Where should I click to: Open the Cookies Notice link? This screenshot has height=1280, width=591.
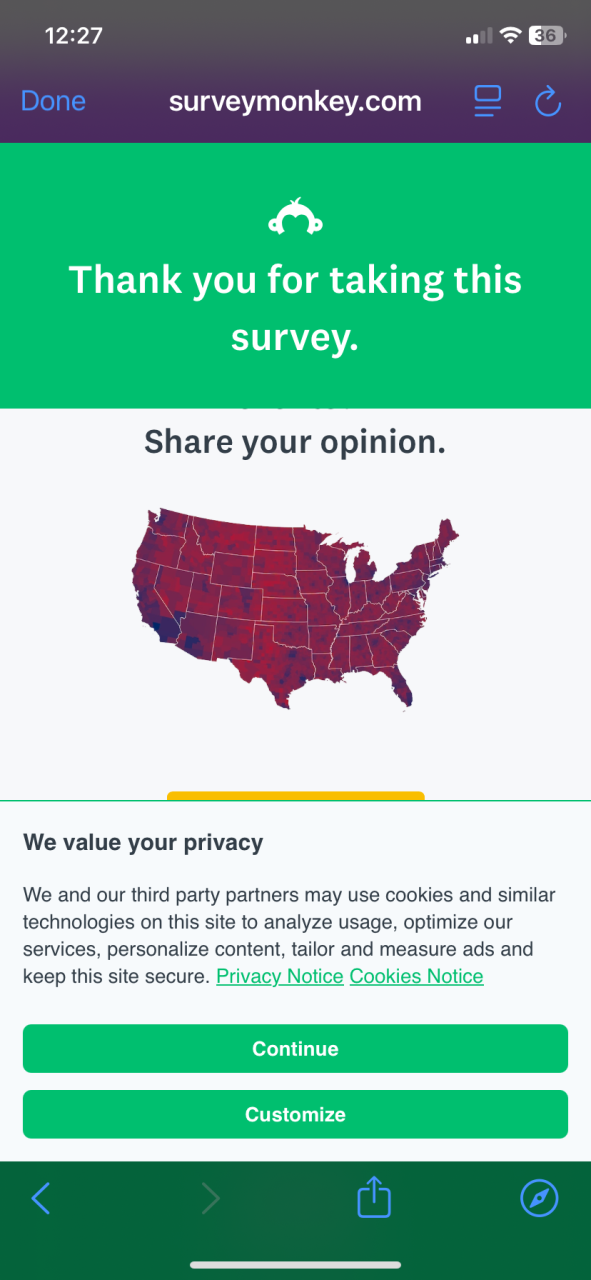point(417,976)
